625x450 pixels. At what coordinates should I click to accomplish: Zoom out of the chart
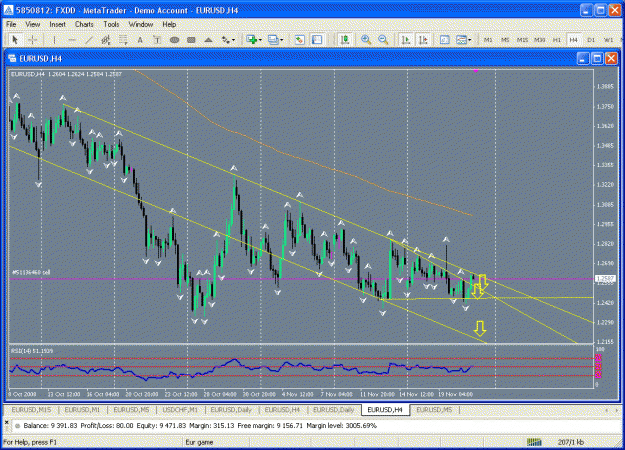383,39
